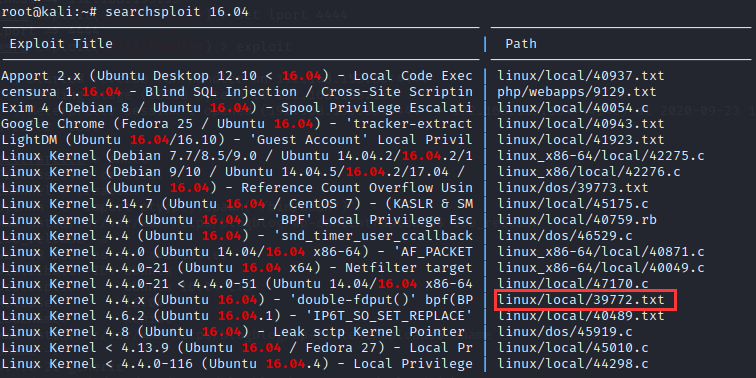Click path linux/local/40759.rb

577,219
